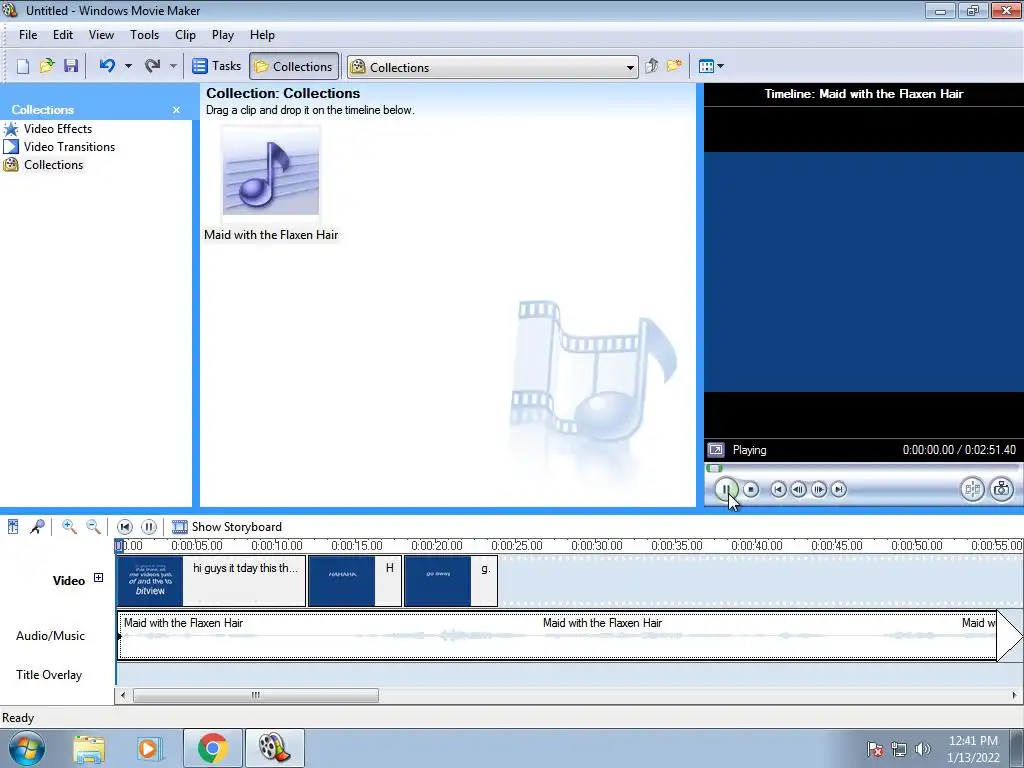1024x768 pixels.
Task: Stop playback in the preview monitor
Action: click(751, 489)
